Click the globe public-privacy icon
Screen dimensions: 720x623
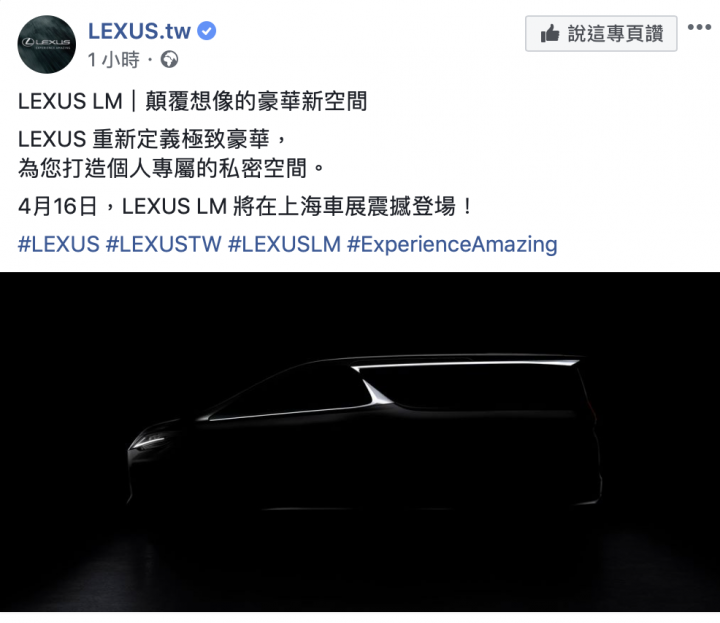point(169,60)
